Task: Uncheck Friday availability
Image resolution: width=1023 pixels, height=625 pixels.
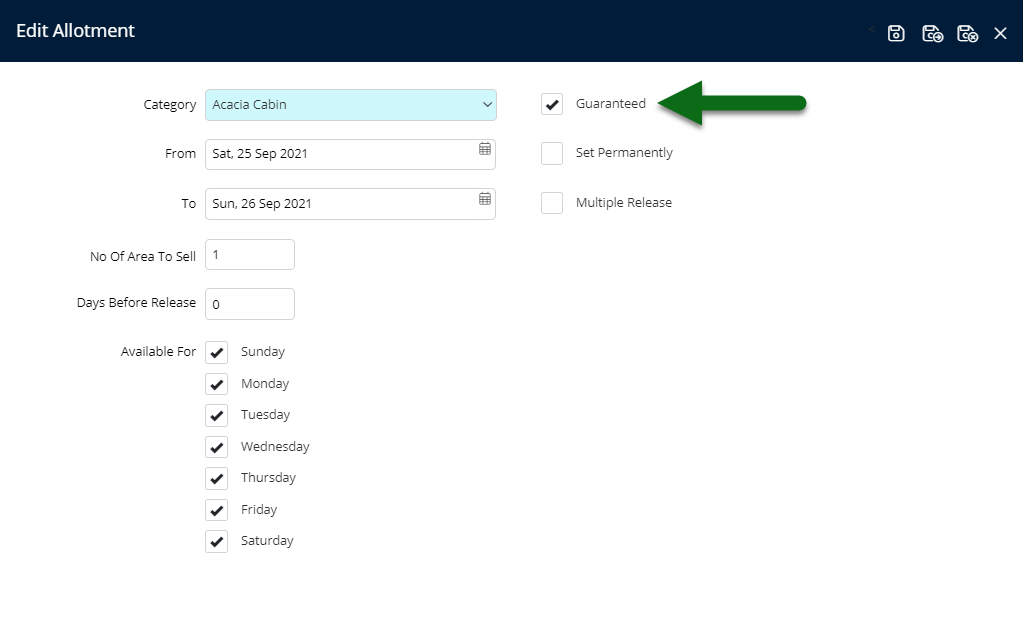Action: (217, 510)
